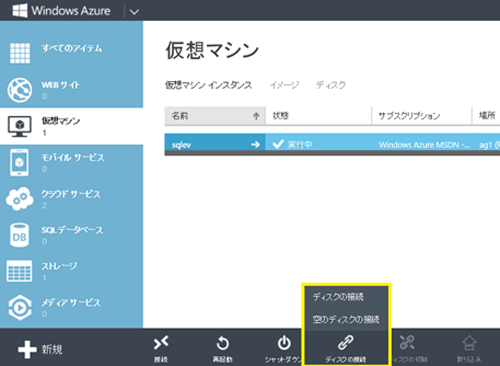Click the ディスクの接続 link icon in bottom bar

(346, 343)
